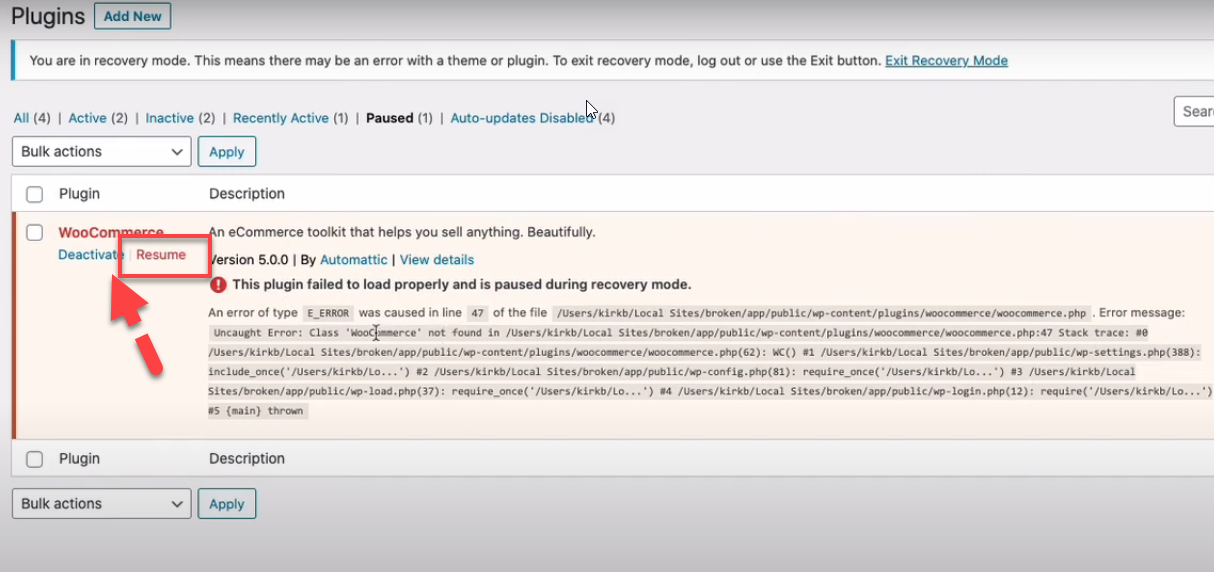Screen dimensions: 1214x572
Task: Click the Add New plugin button
Action: pyautogui.click(x=132, y=16)
